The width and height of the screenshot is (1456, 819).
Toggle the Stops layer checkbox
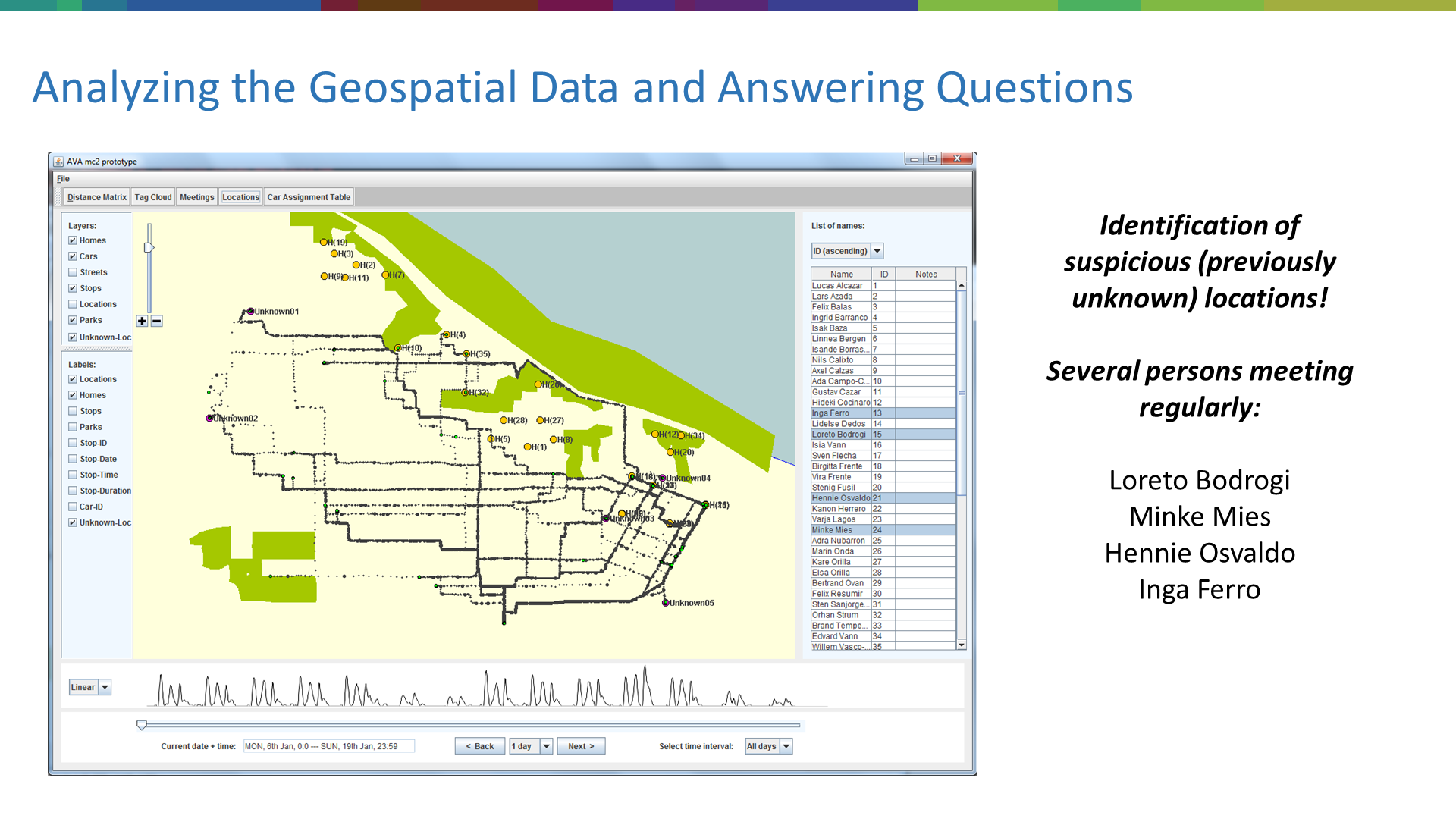coord(73,288)
